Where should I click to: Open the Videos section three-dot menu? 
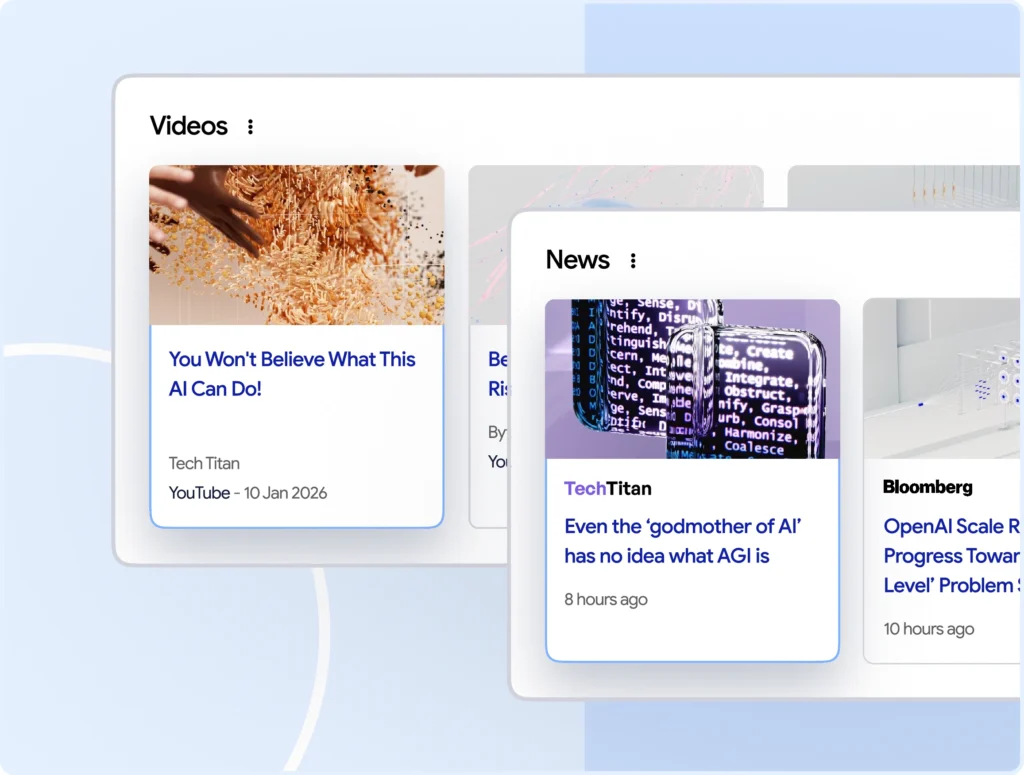tap(250, 127)
